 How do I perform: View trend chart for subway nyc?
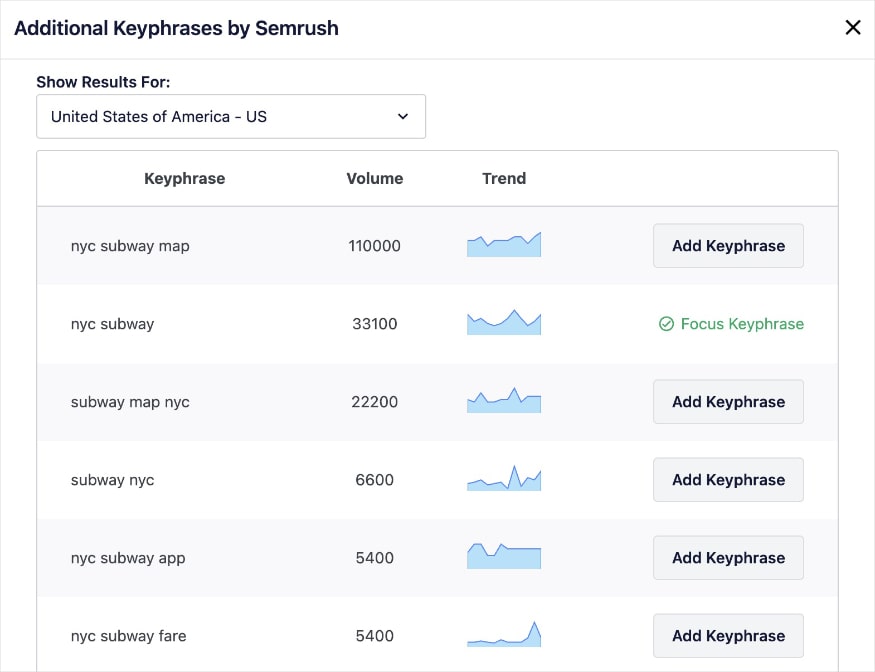tap(504, 478)
